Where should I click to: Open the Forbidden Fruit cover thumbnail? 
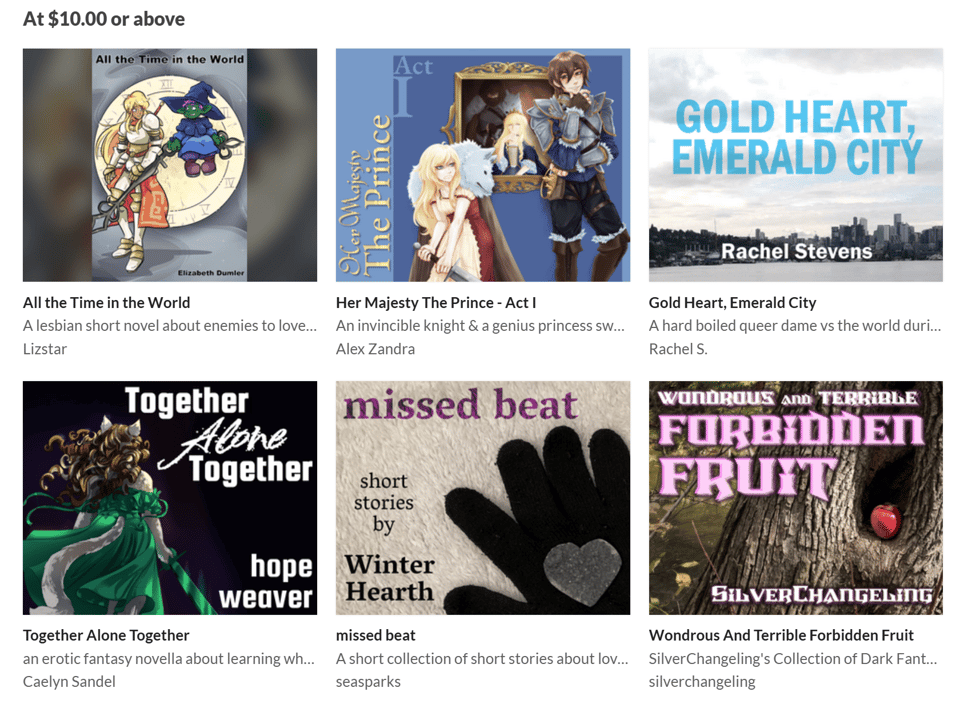pyautogui.click(x=795, y=498)
